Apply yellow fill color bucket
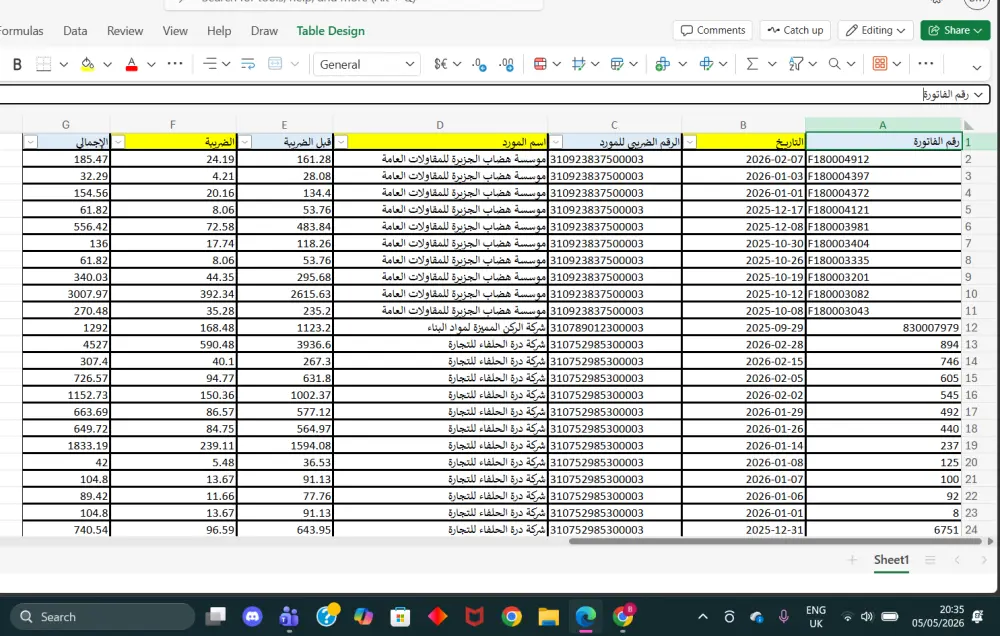The width and height of the screenshot is (1000, 636). 87,64
